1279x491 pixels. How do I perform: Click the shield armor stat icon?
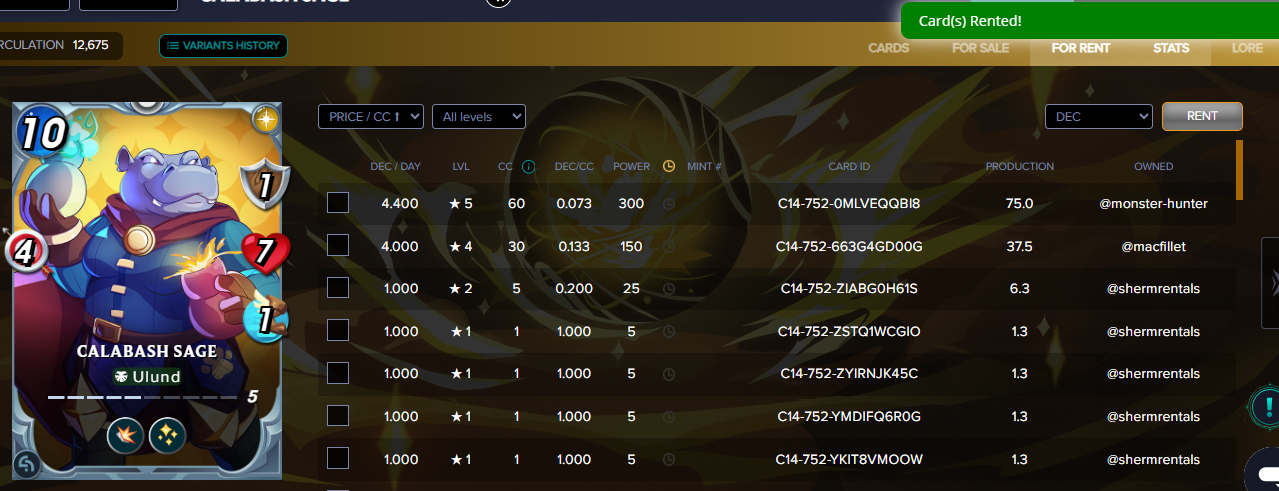point(266,186)
